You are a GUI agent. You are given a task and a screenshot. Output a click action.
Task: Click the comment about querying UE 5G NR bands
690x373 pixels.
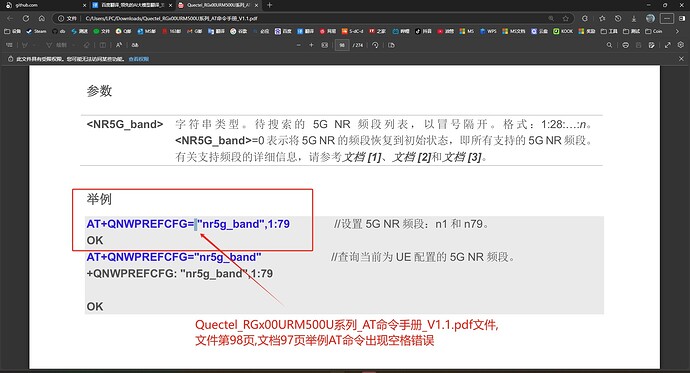point(423,257)
